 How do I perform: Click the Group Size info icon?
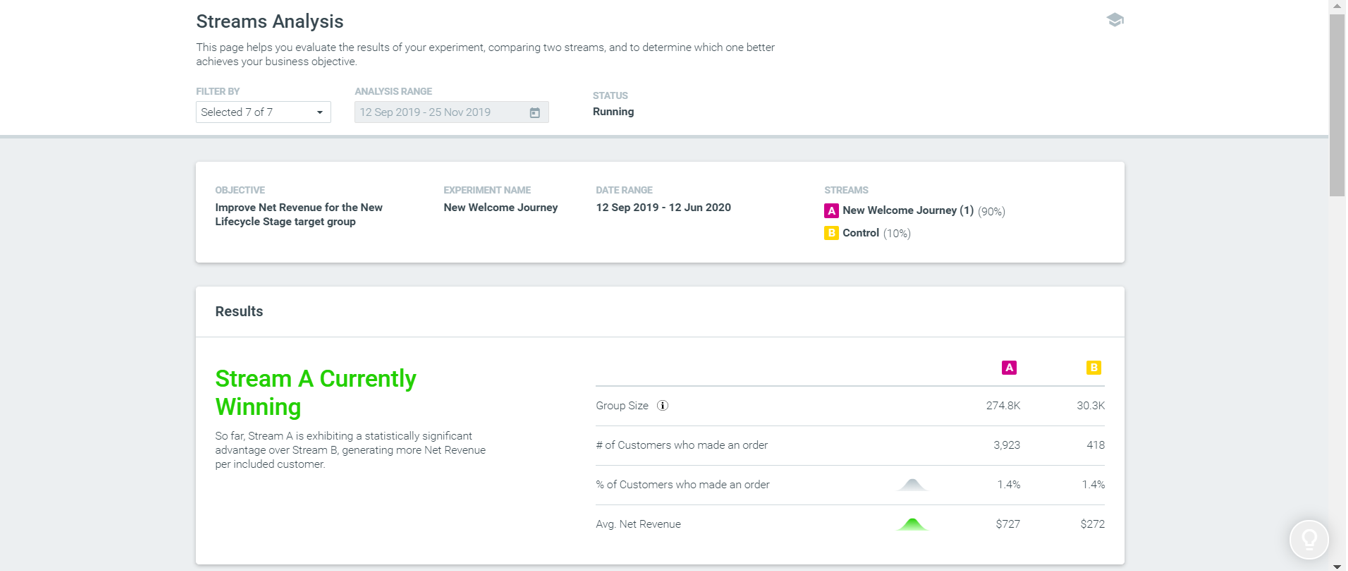point(662,406)
